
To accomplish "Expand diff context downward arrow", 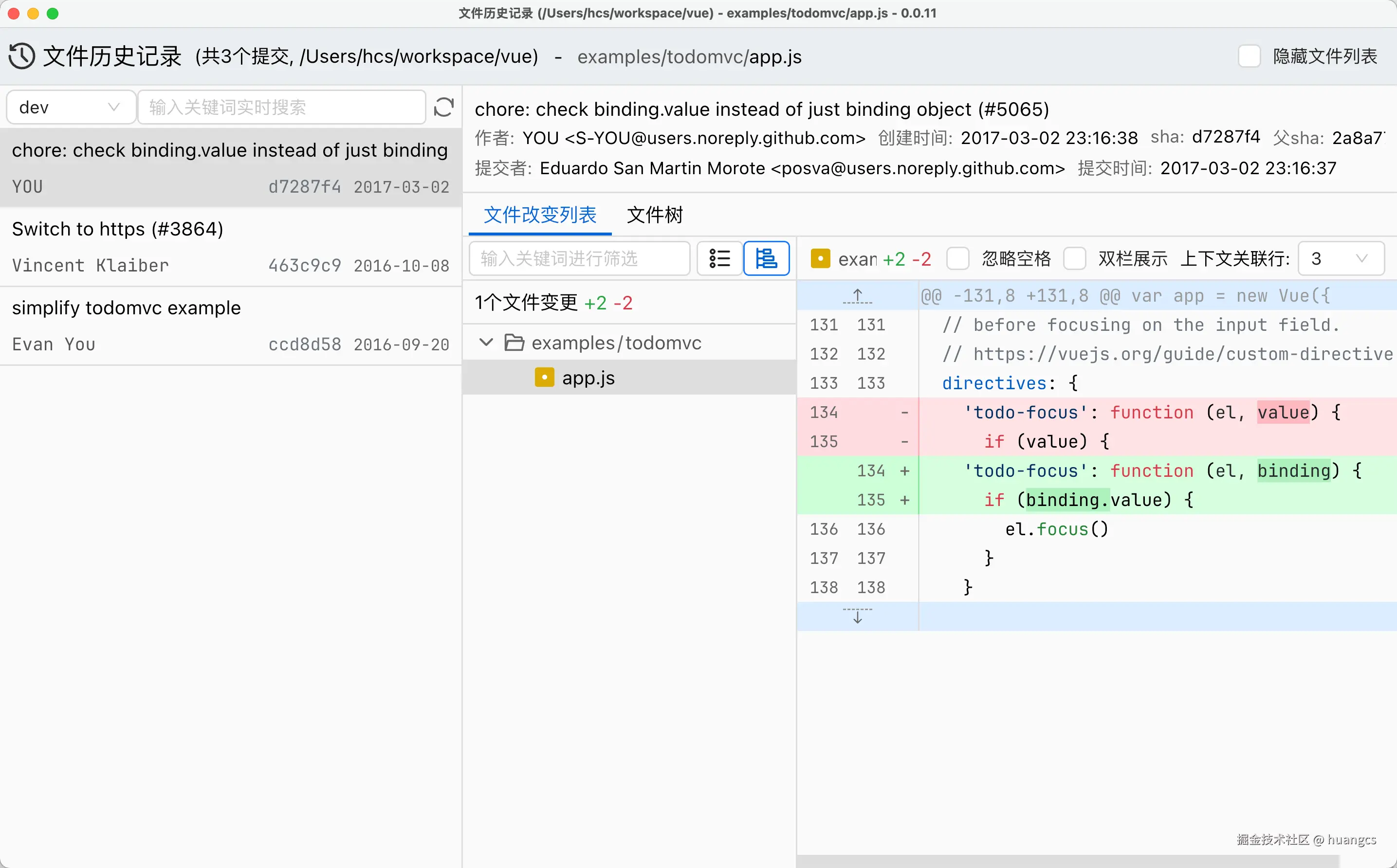I will pyautogui.click(x=857, y=616).
